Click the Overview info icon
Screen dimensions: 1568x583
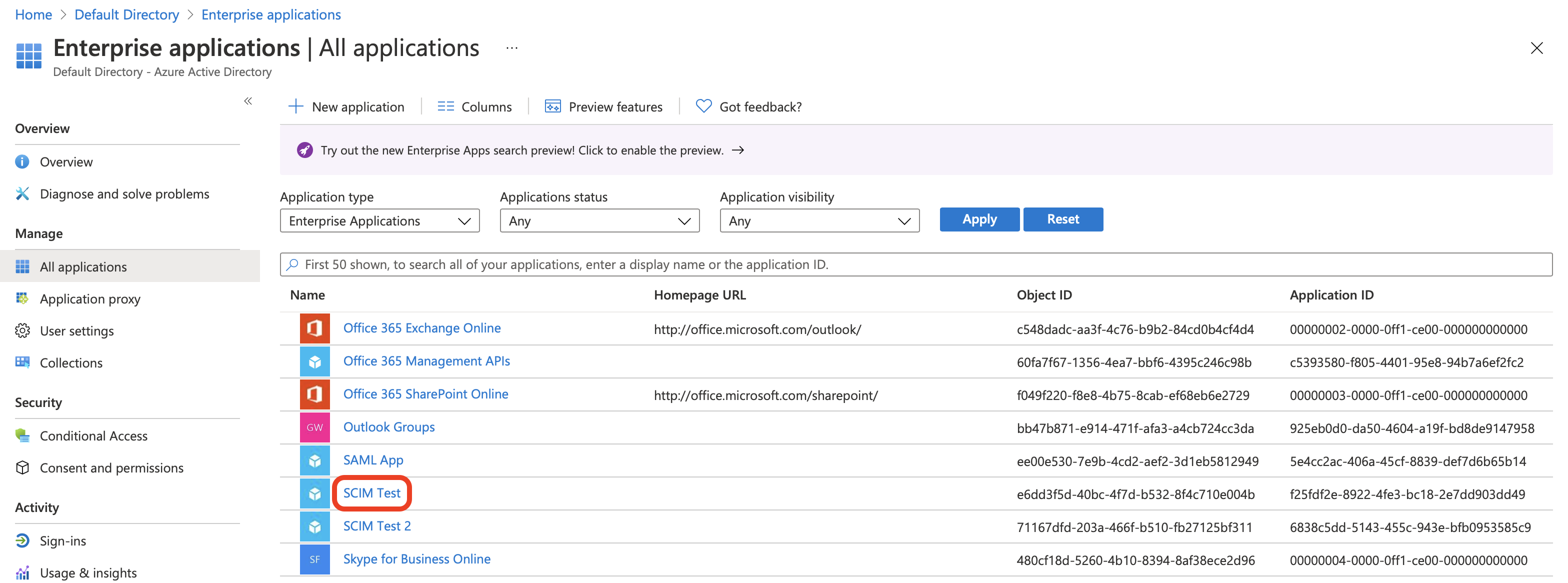22,162
